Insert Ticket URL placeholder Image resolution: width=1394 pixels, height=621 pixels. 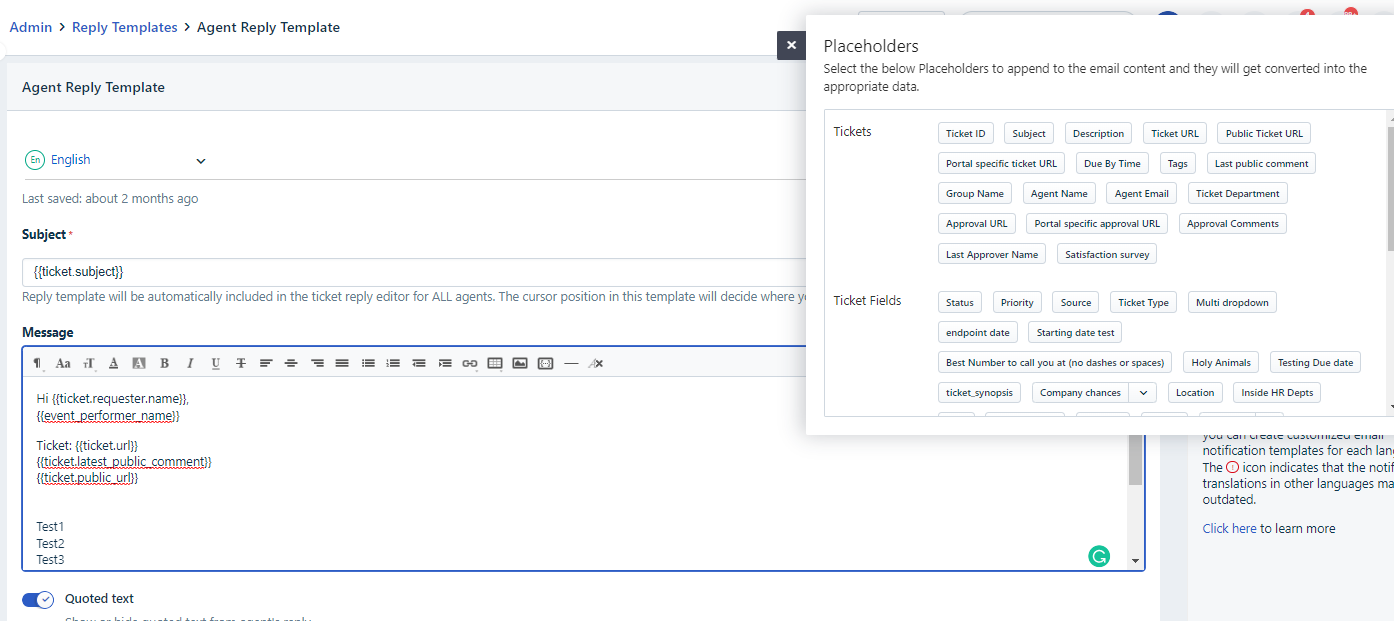pyautogui.click(x=1175, y=134)
